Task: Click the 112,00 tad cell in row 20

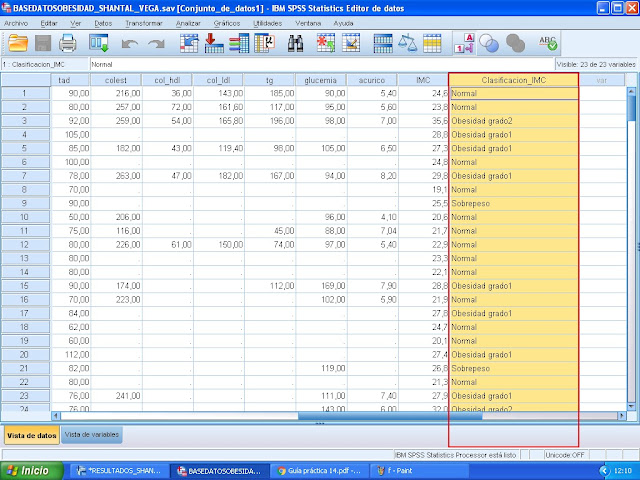Action: tap(71, 354)
